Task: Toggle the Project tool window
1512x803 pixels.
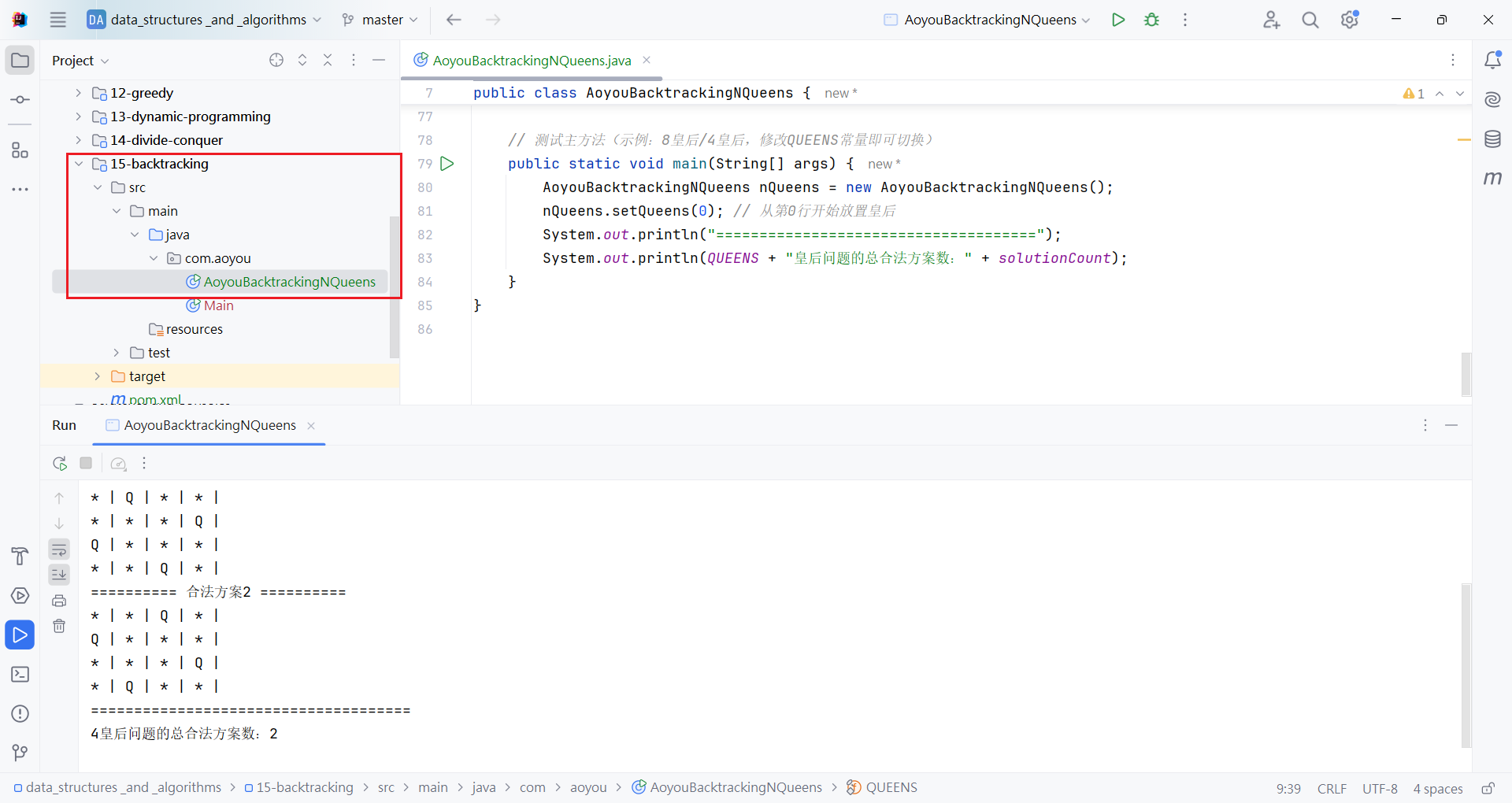Action: (x=20, y=61)
